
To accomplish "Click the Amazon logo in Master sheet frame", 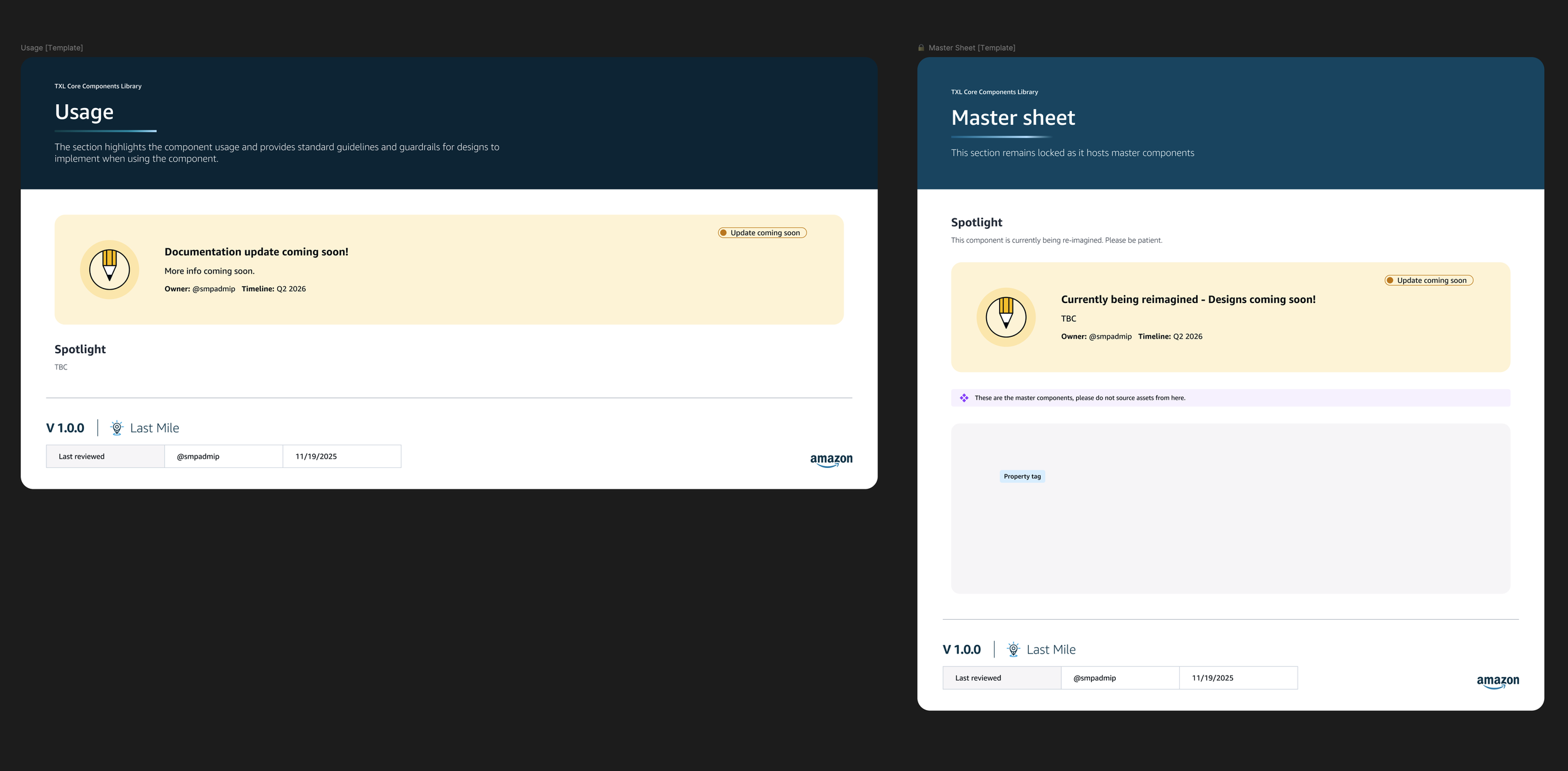I will click(x=1498, y=681).
